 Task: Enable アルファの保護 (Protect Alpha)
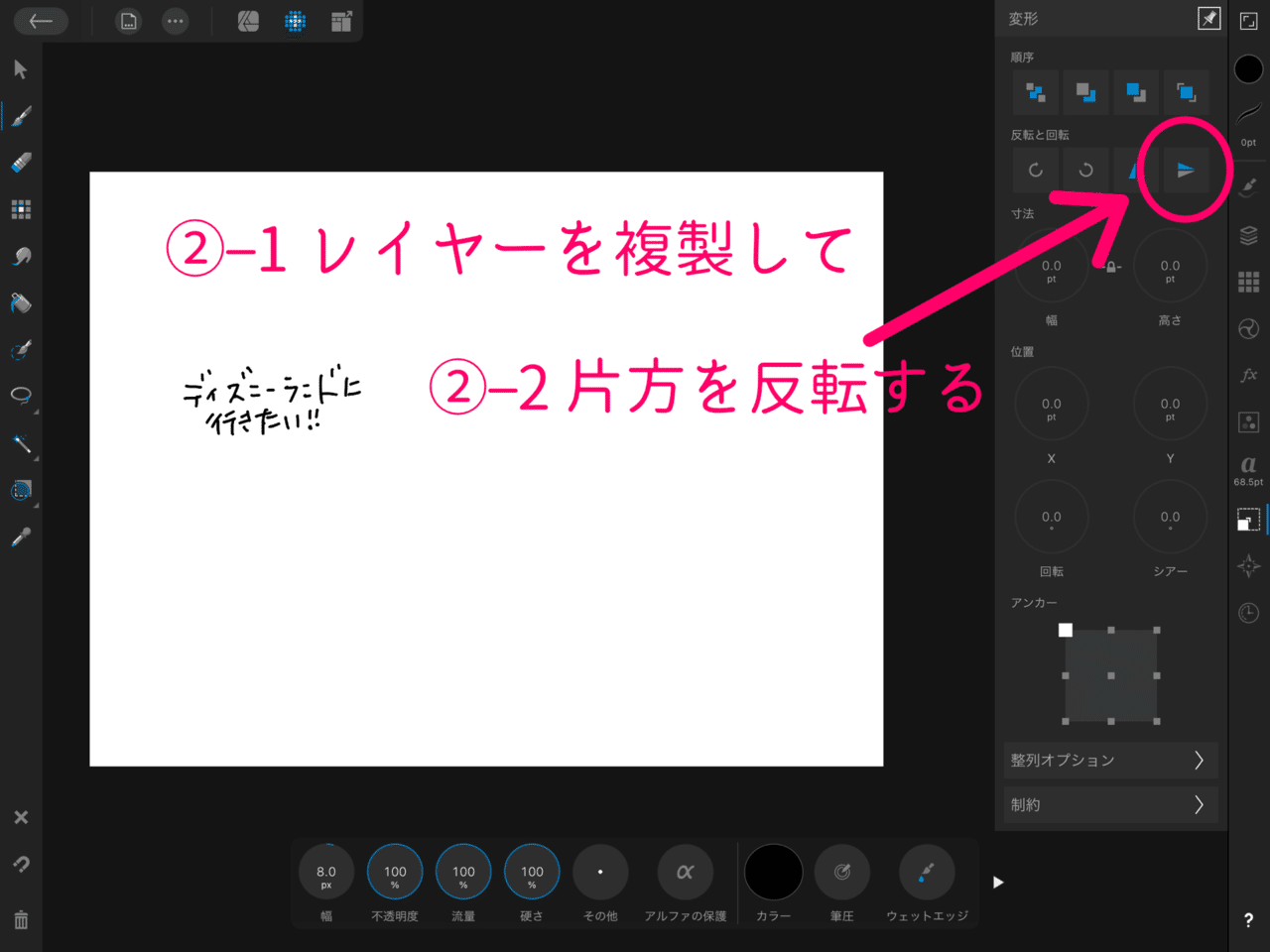click(x=685, y=872)
